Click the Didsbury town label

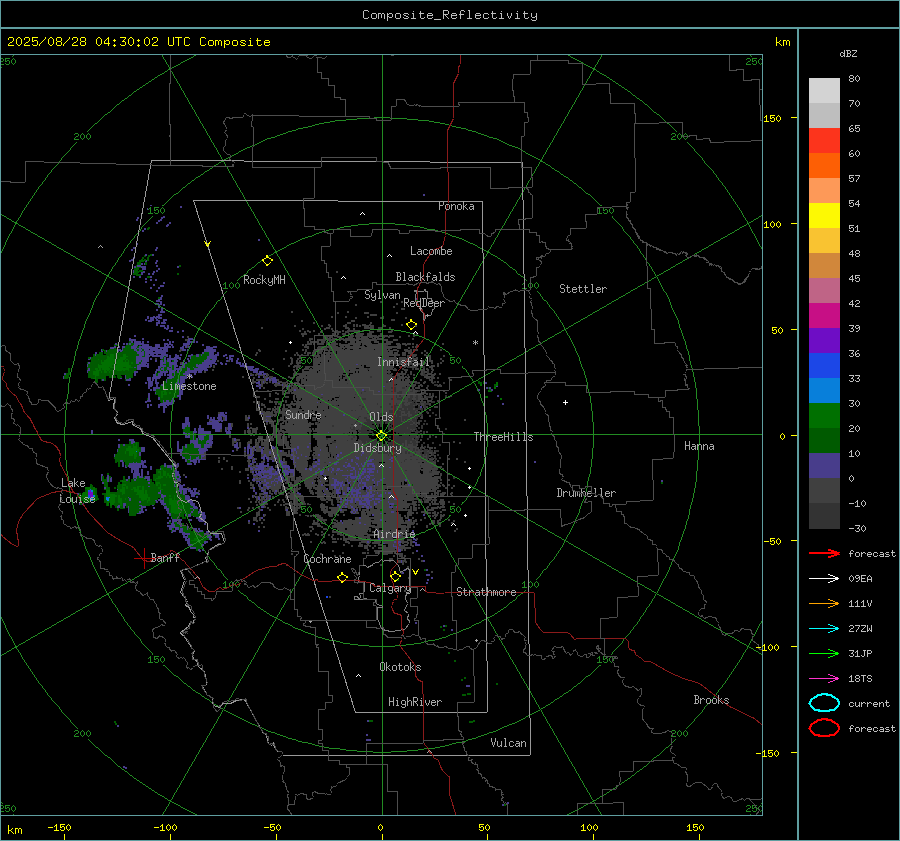pos(377,448)
